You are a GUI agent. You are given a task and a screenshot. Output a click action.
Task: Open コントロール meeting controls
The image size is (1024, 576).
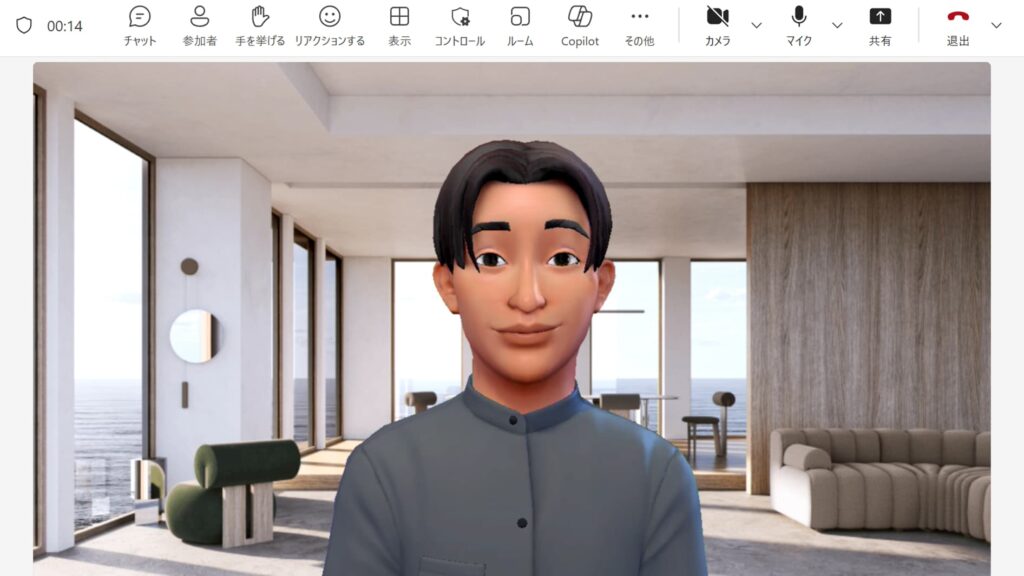point(459,26)
